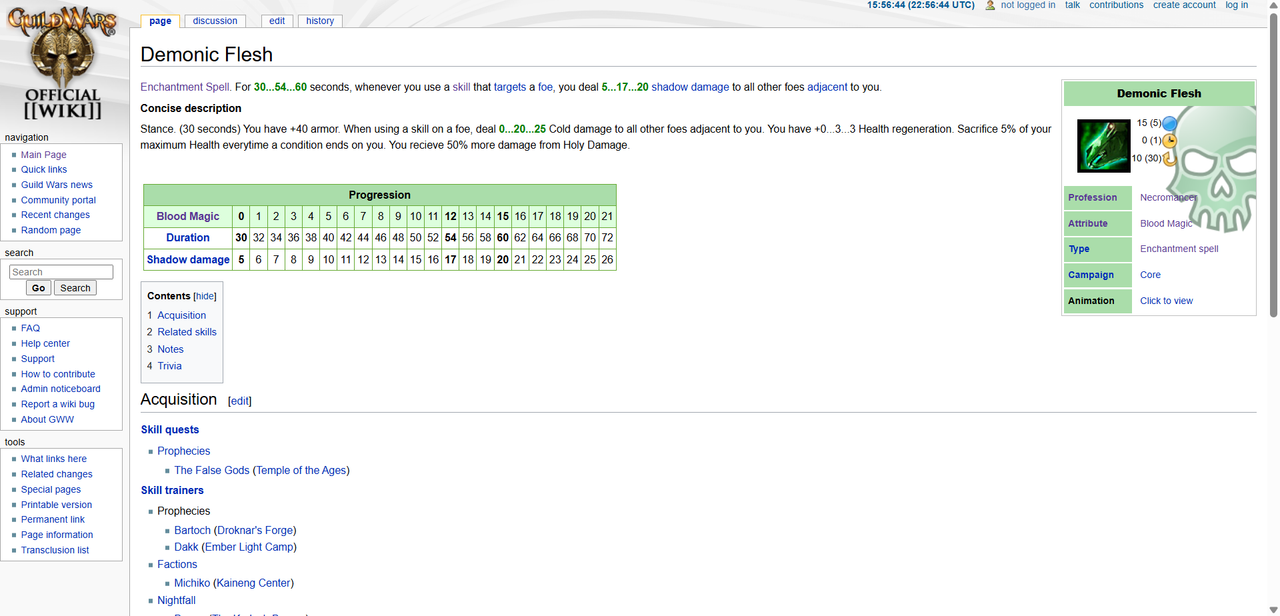Open Transclusion list link
The width and height of the screenshot is (1280, 616).
(x=55, y=550)
